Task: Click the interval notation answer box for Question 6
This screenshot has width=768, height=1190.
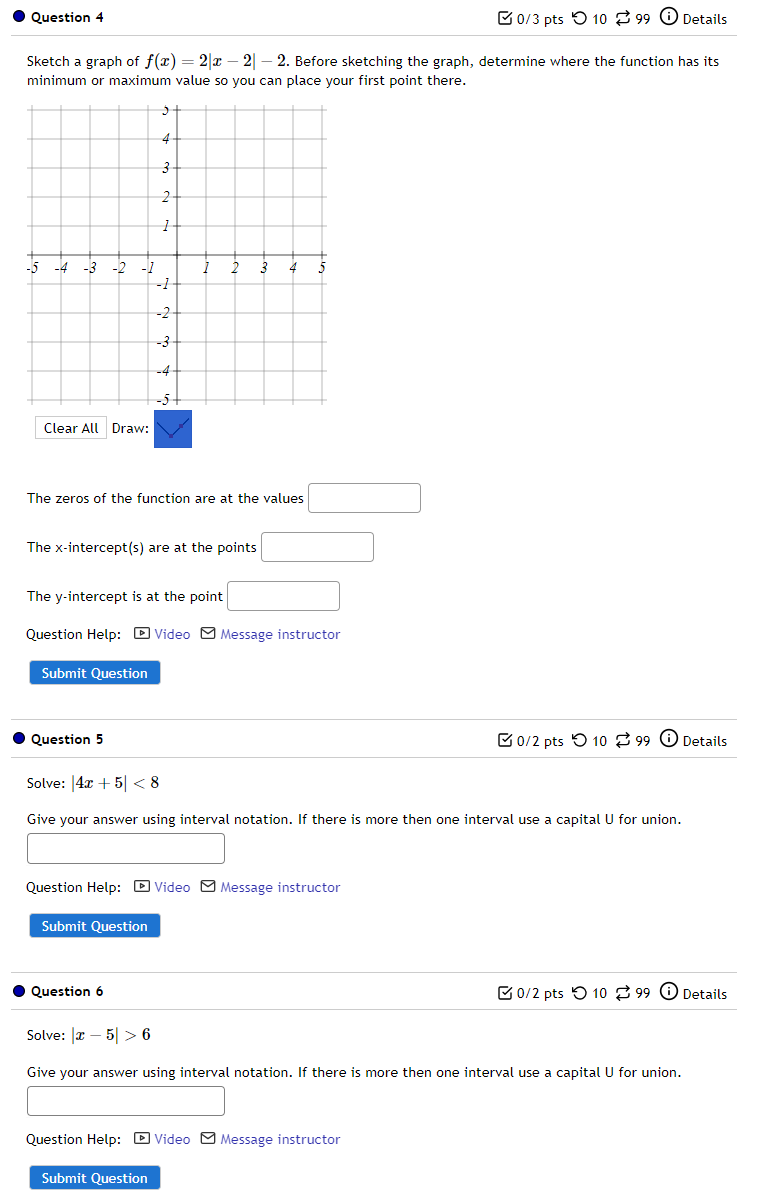Action: 125,1100
